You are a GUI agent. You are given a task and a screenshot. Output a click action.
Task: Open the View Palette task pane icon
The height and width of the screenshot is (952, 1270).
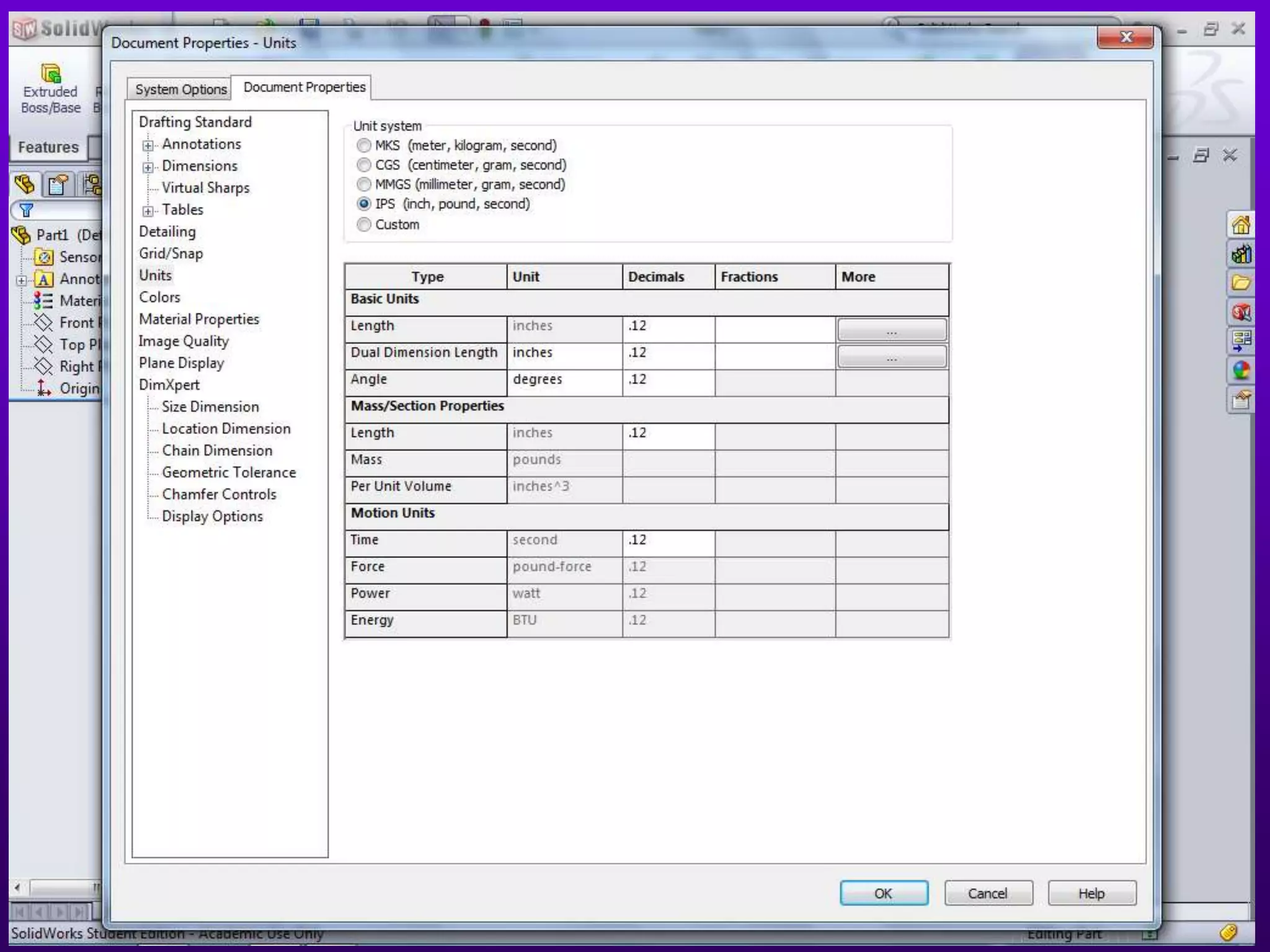pyautogui.click(x=1241, y=342)
